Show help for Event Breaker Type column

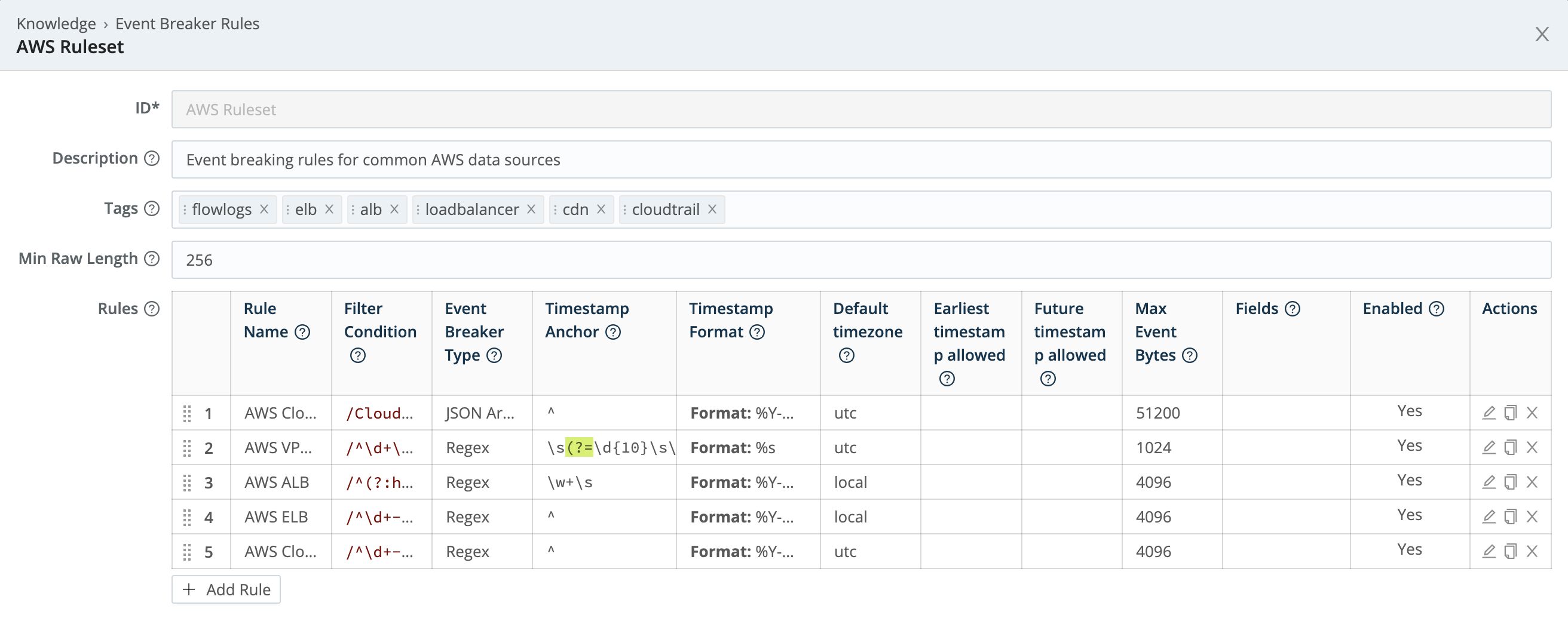(494, 355)
